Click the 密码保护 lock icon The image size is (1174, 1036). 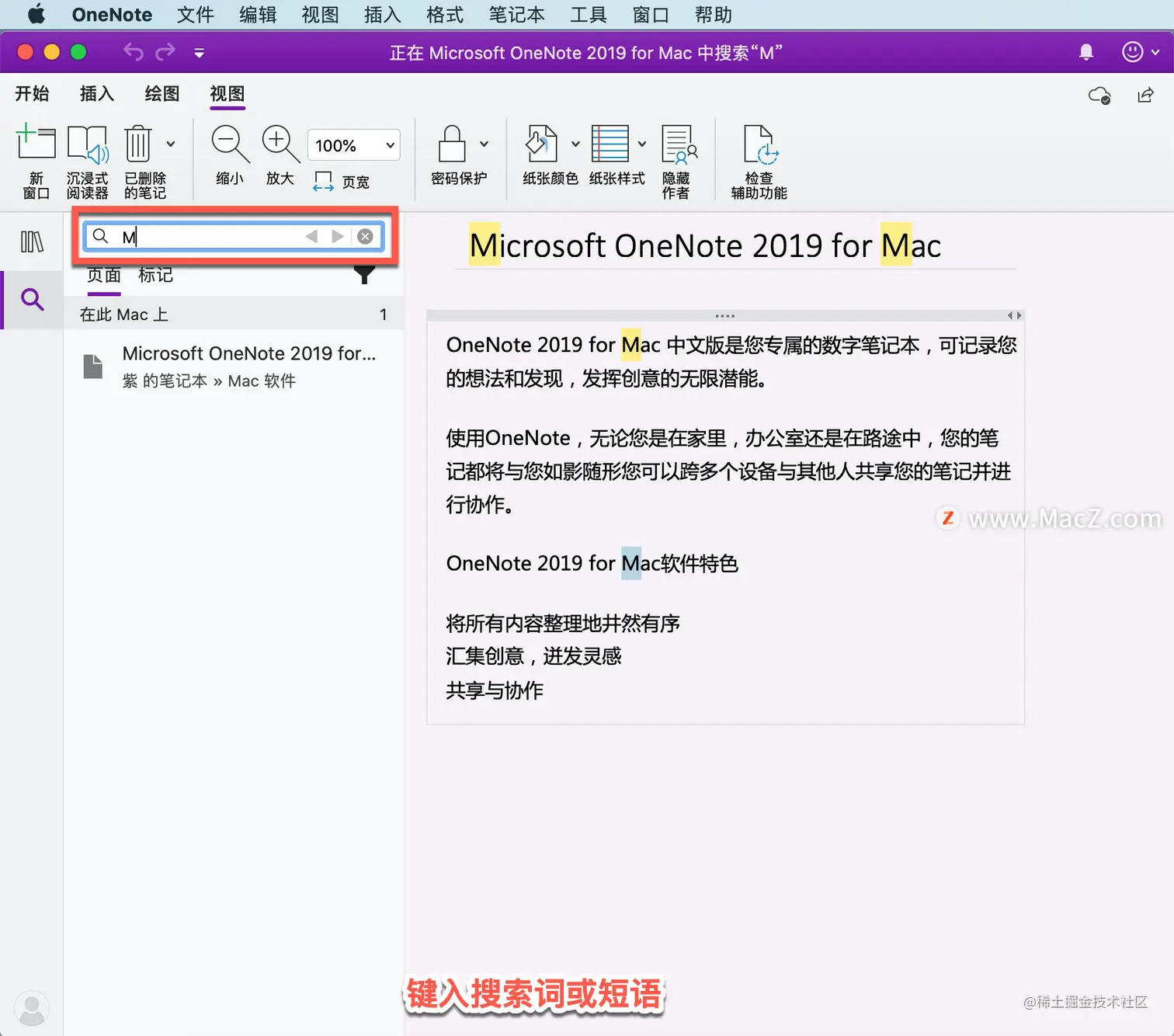coord(458,155)
